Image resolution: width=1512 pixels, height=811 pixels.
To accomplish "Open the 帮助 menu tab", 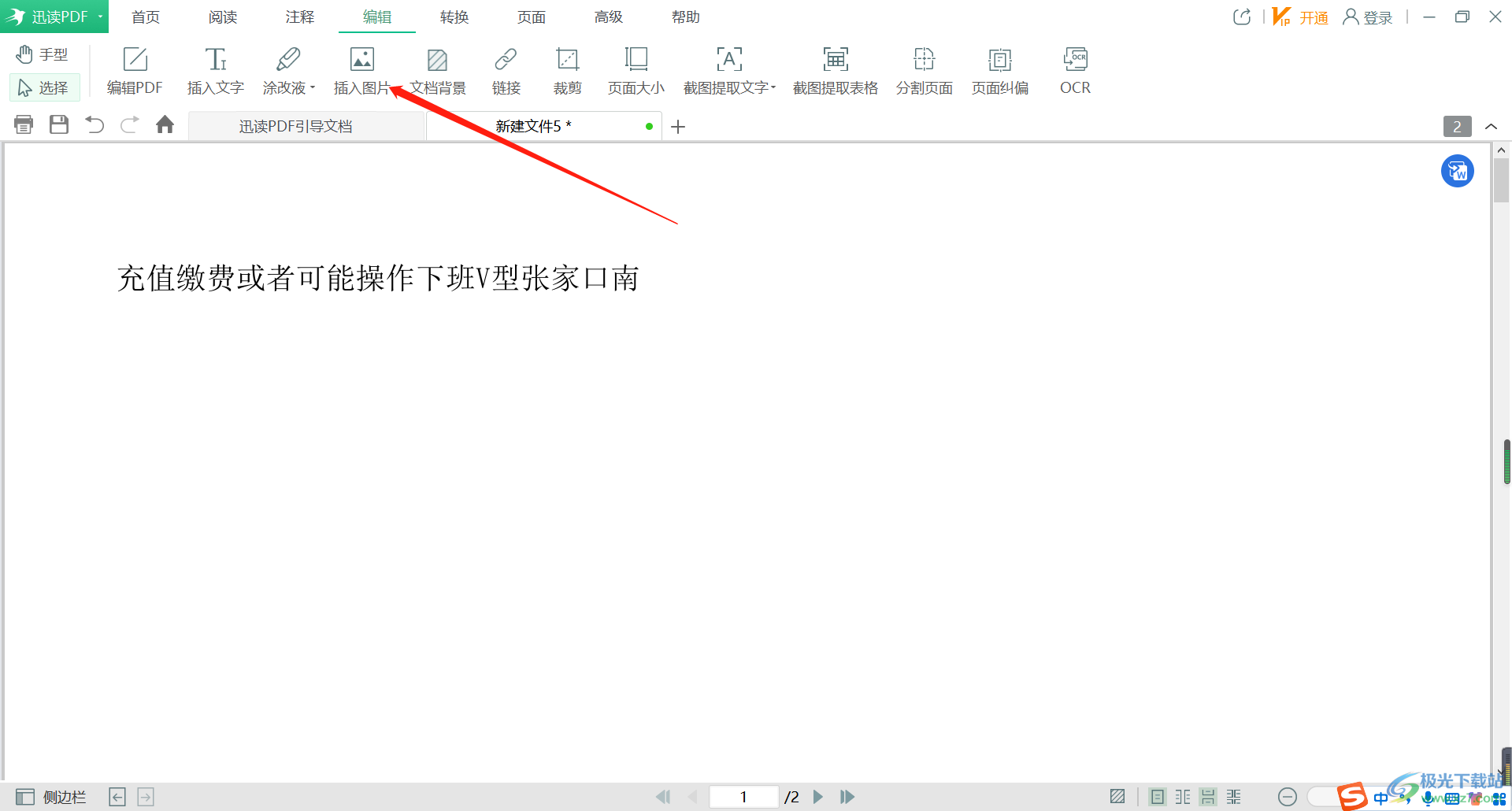I will [686, 17].
